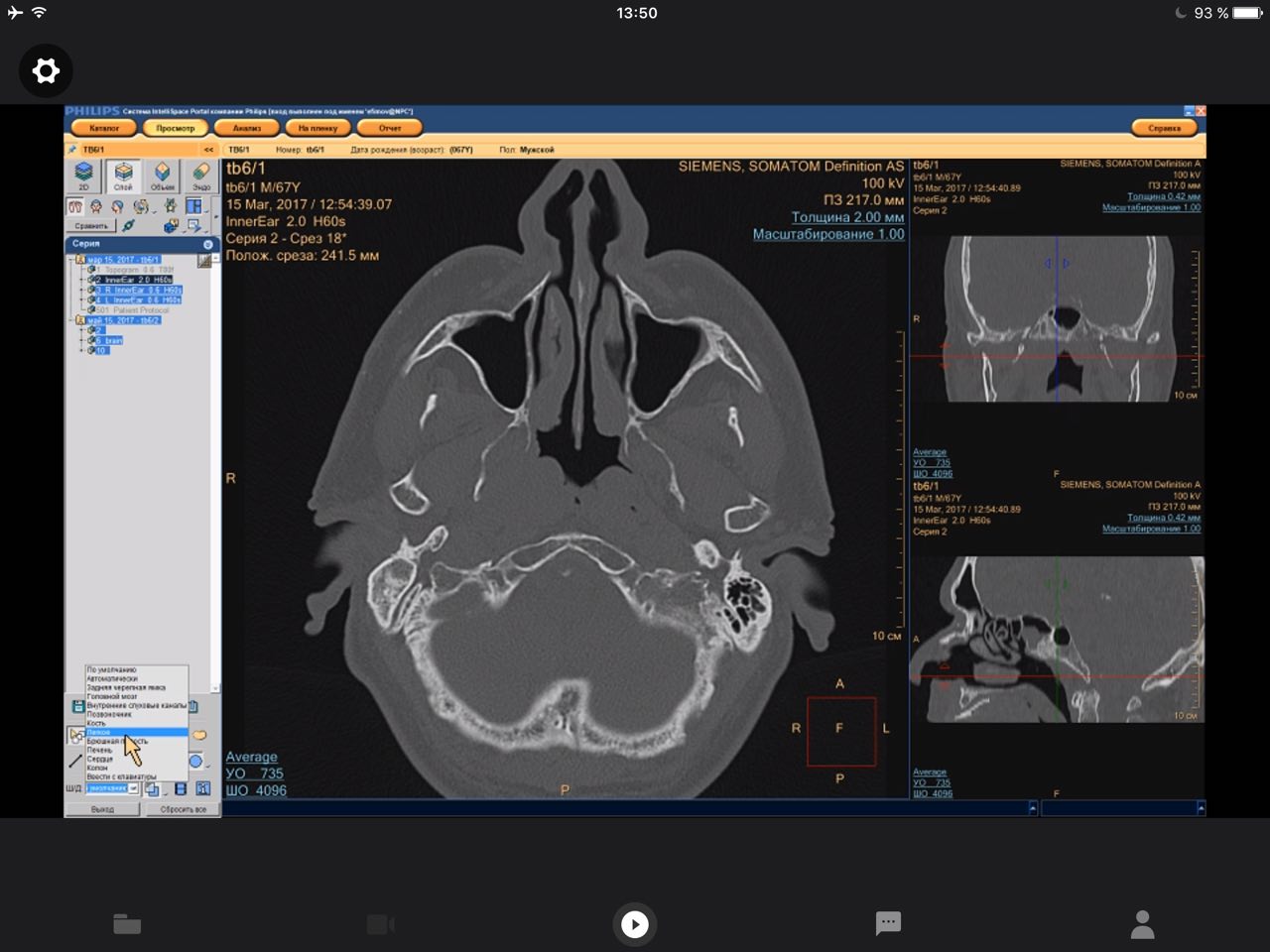The image size is (1270, 952).
Task: Click the pin icon next to TB6/1
Action: click(x=72, y=150)
